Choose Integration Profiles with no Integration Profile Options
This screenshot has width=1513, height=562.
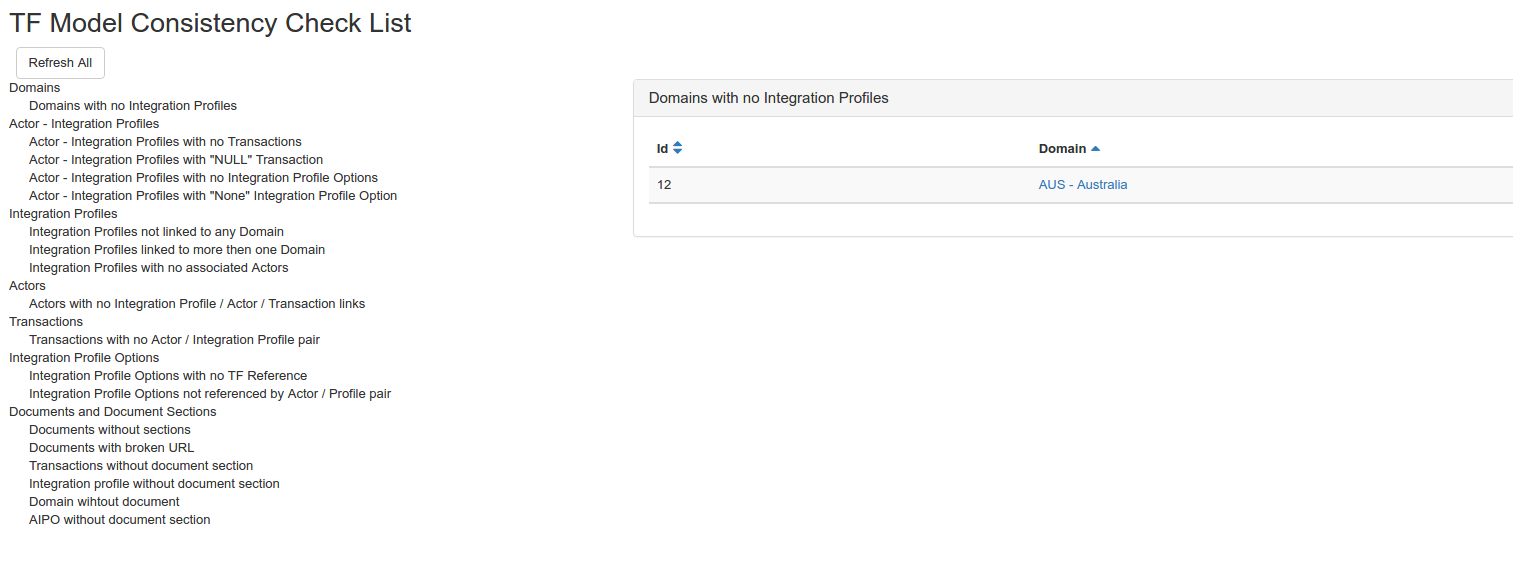(203, 178)
